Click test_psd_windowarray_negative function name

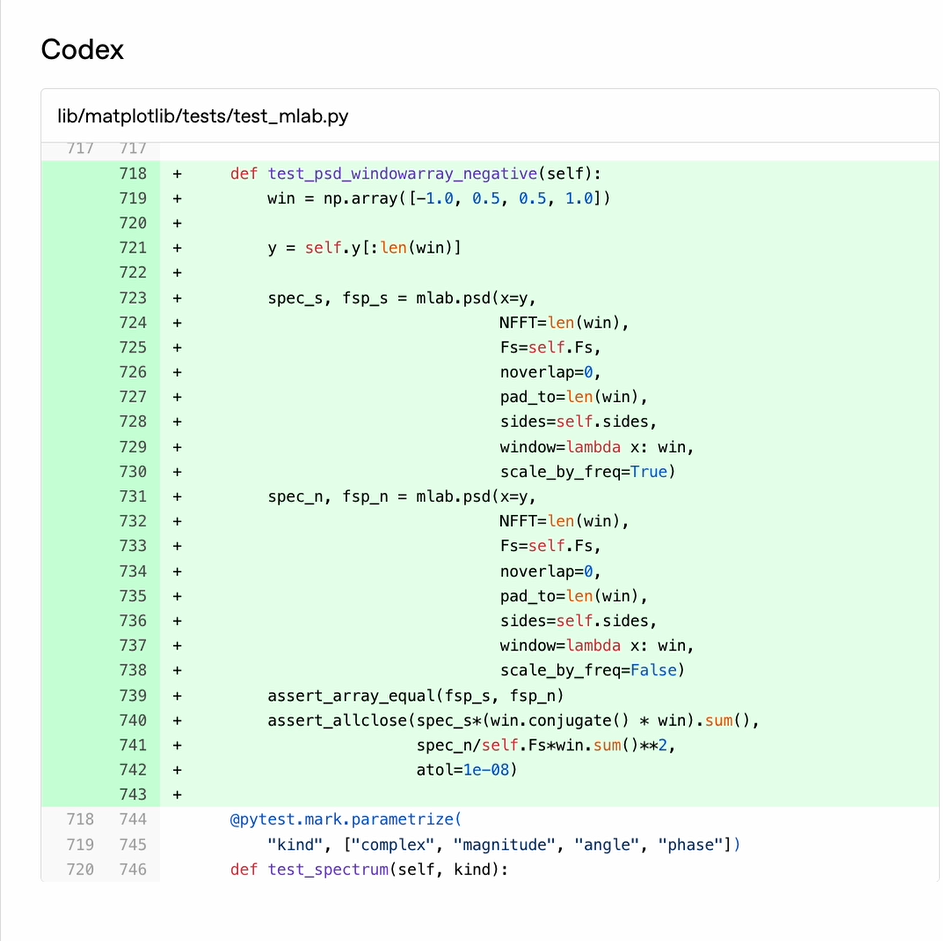click(x=402, y=174)
